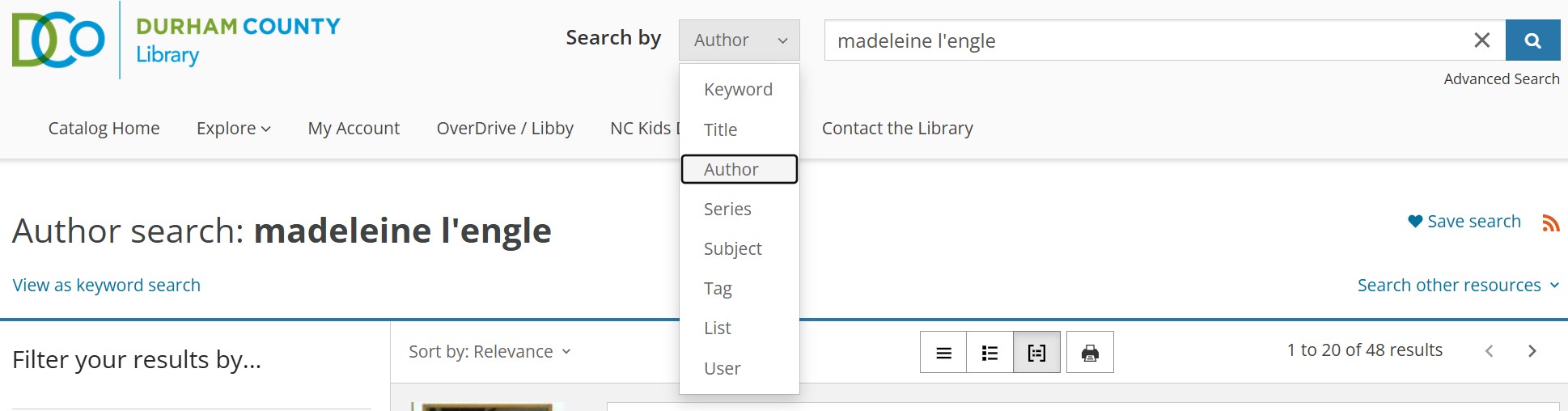Click View as keyword search link

[x=107, y=286]
